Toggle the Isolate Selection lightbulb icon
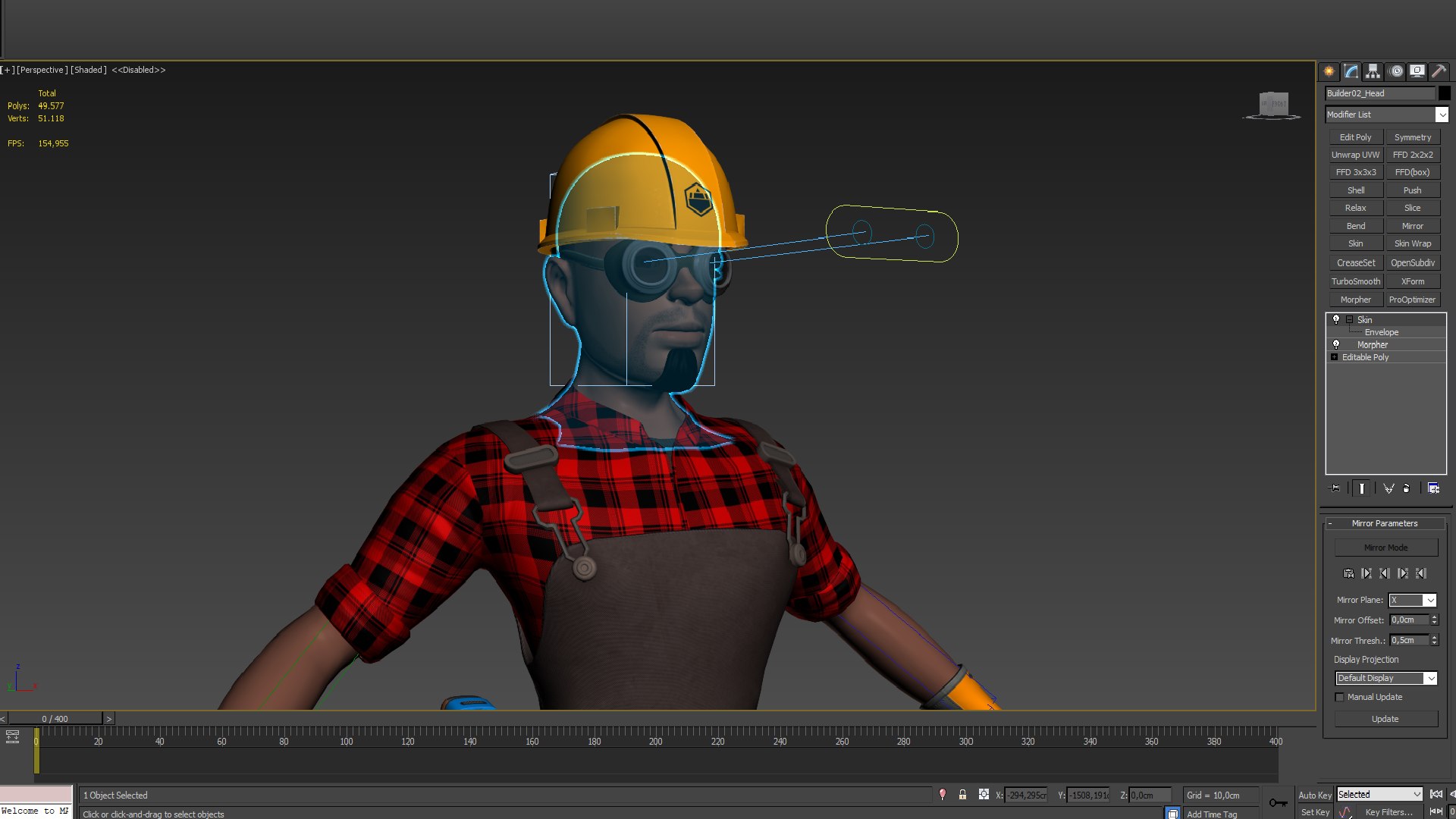The width and height of the screenshot is (1456, 819). [943, 795]
